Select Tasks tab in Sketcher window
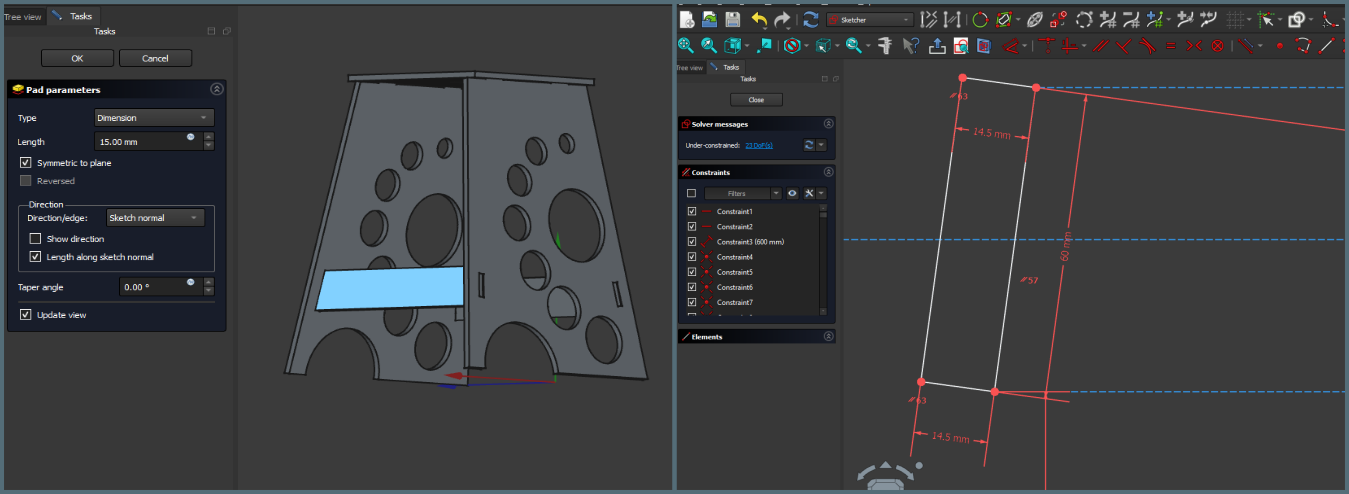 (726, 67)
